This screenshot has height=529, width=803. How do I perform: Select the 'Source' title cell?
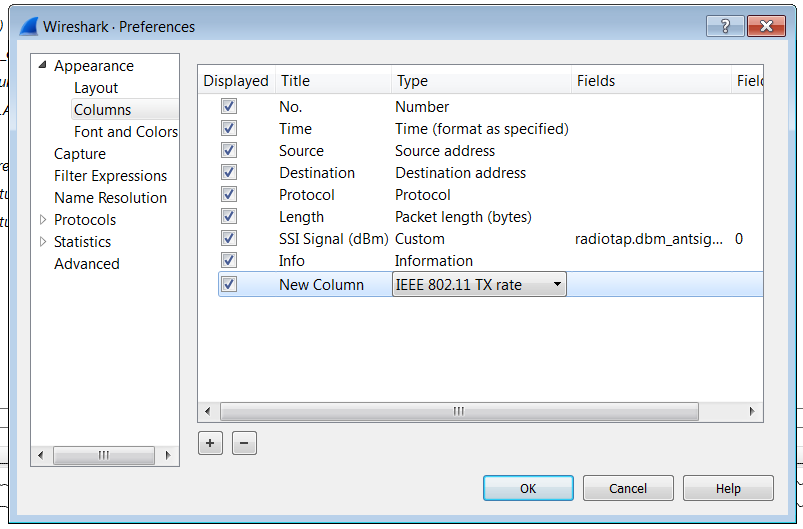pyautogui.click(x=301, y=151)
